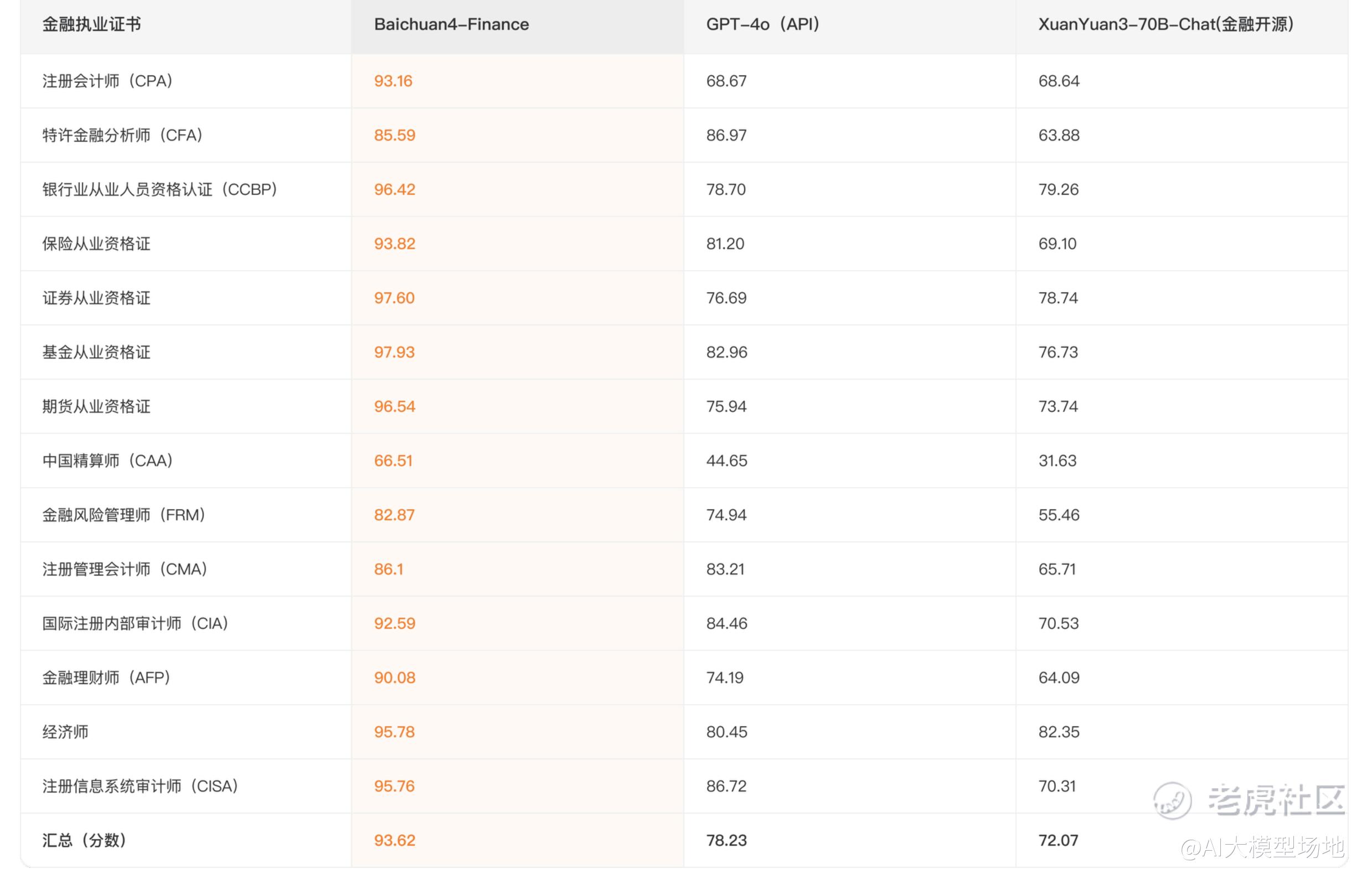Select the 金融风险管理师 (FRM) row label
Image resolution: width=1372 pixels, height=879 pixels.
pyautogui.click(x=124, y=515)
